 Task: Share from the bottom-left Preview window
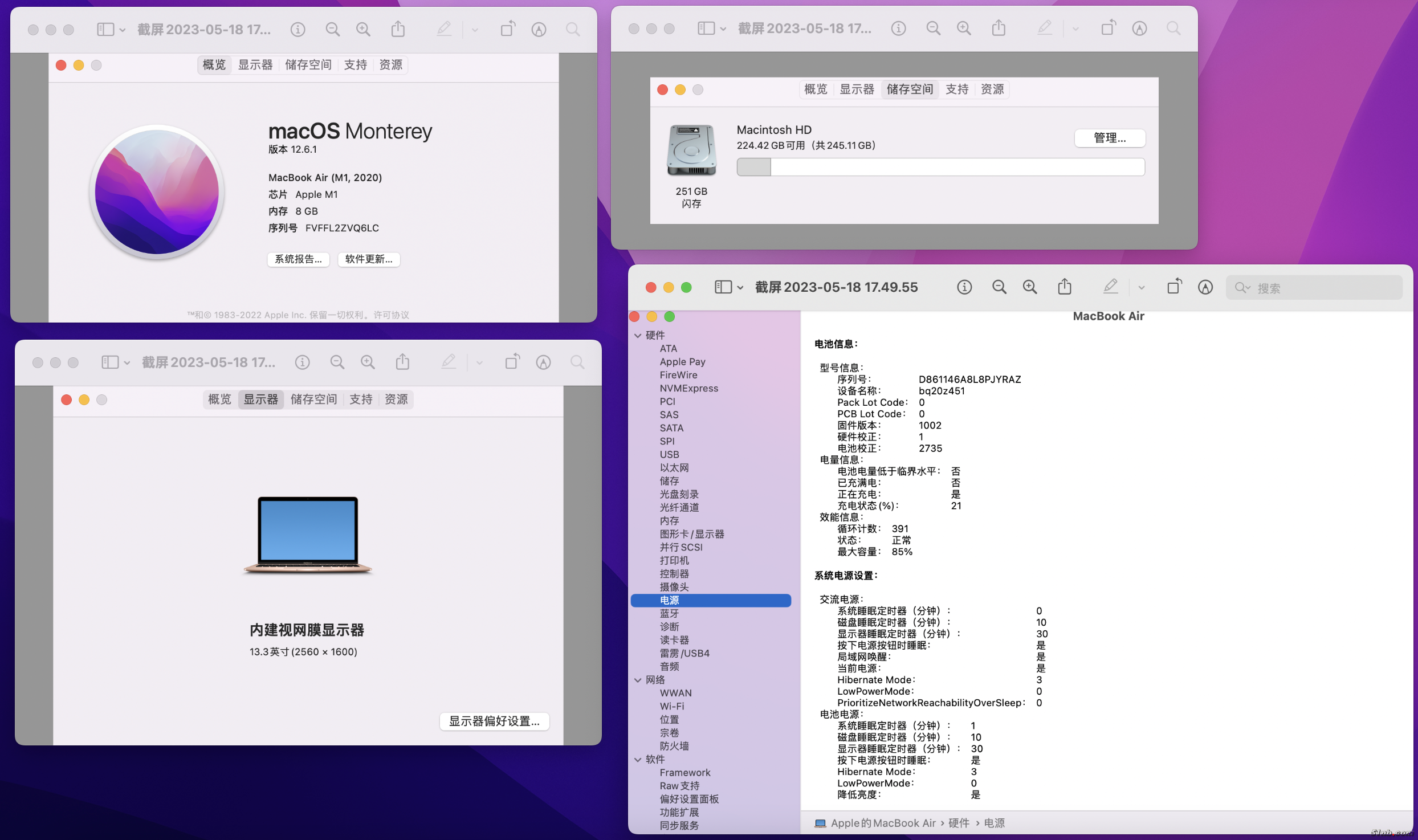point(402,362)
